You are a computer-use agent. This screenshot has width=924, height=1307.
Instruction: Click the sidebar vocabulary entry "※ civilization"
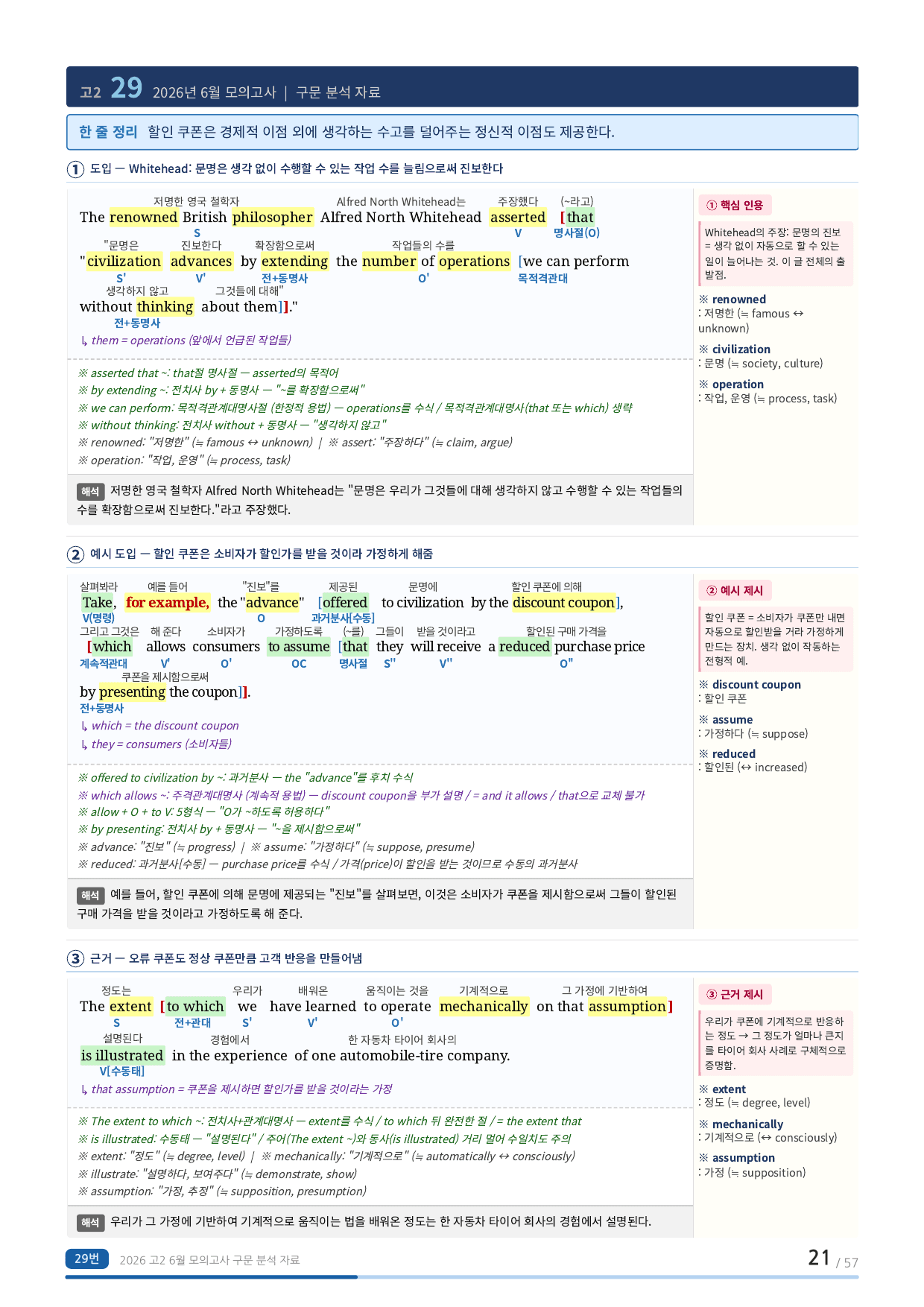(x=735, y=349)
